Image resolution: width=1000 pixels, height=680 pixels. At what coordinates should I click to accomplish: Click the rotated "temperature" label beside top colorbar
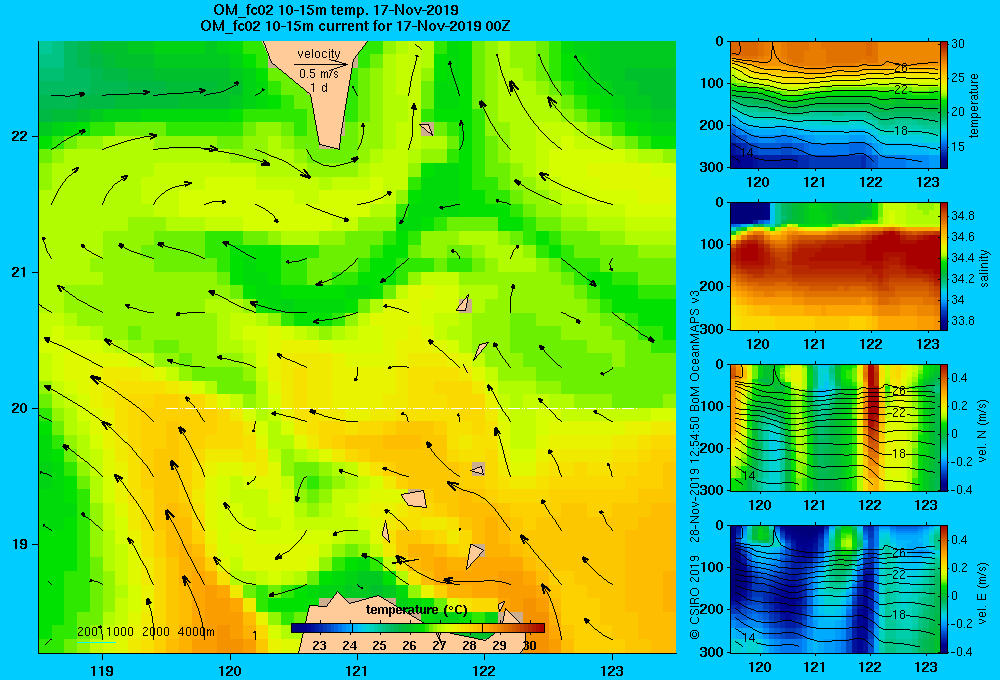point(974,105)
